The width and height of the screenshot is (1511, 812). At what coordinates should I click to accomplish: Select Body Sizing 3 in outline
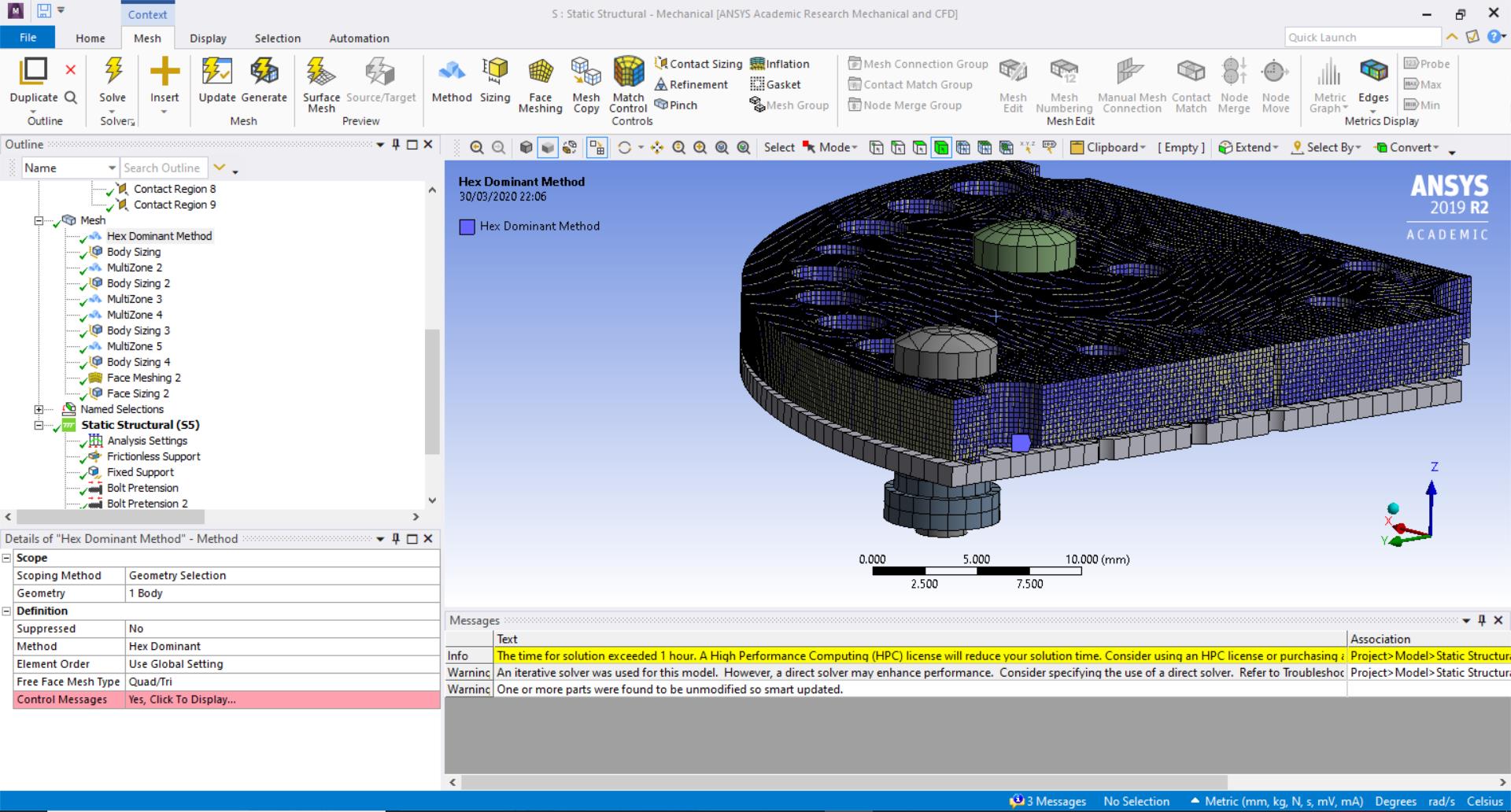[x=139, y=330]
